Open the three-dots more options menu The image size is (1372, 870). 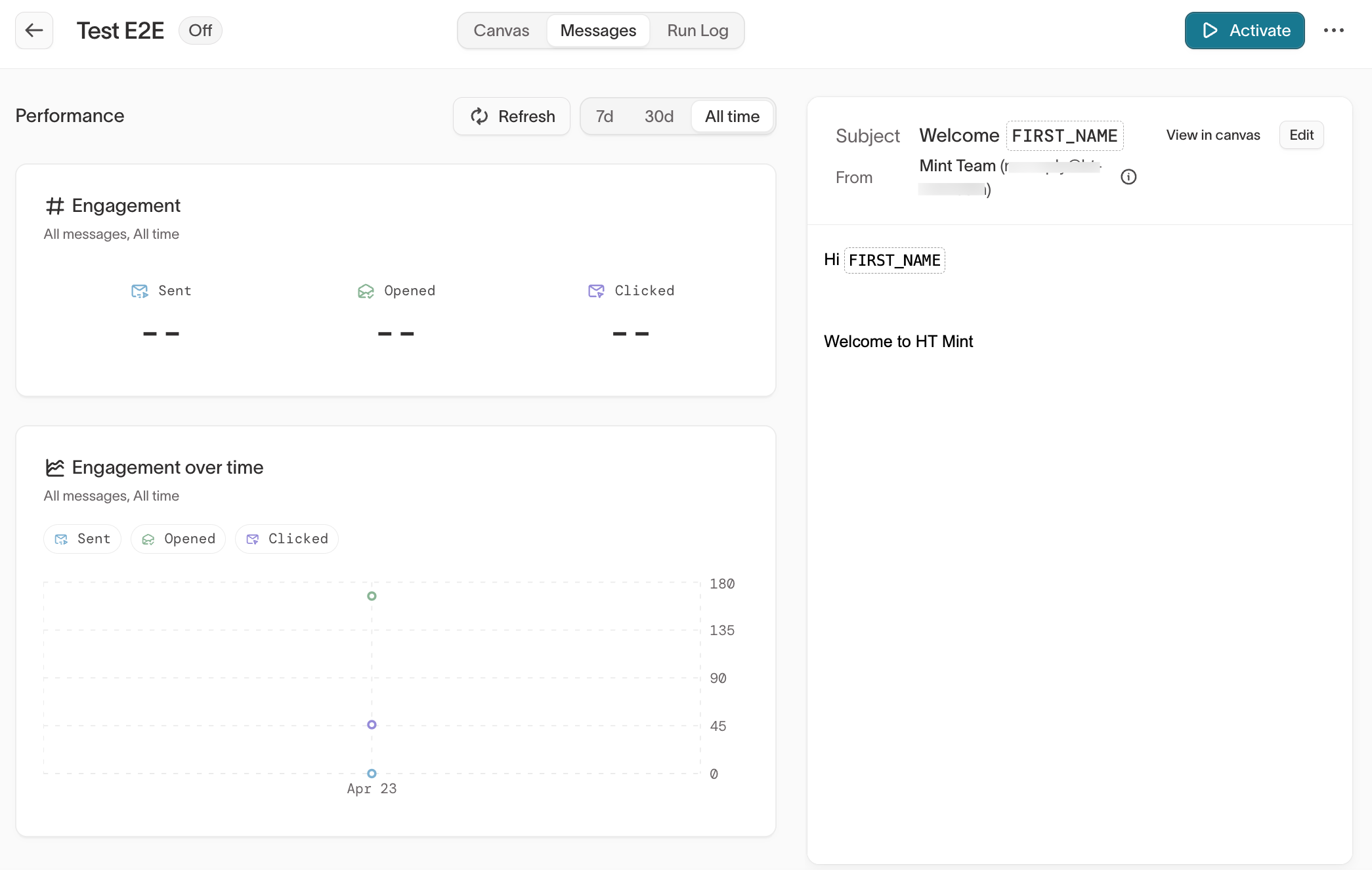click(x=1333, y=30)
